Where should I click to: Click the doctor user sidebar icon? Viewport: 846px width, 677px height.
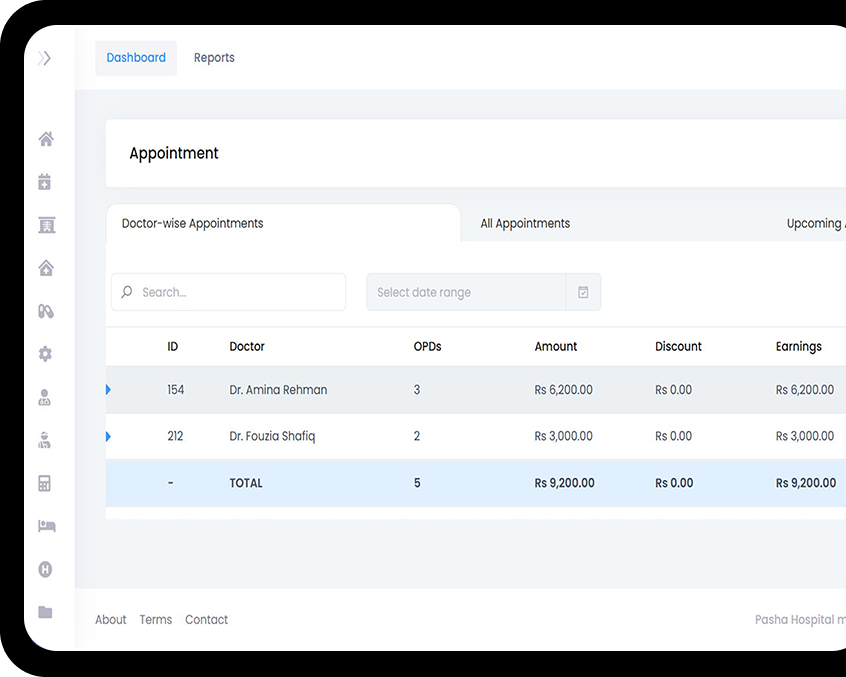click(x=45, y=398)
